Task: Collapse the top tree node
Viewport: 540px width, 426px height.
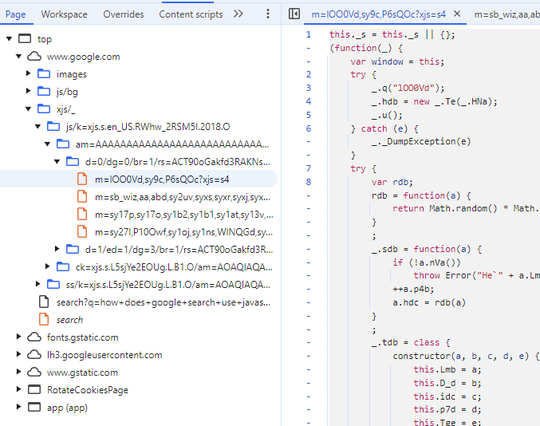Action: (9, 39)
